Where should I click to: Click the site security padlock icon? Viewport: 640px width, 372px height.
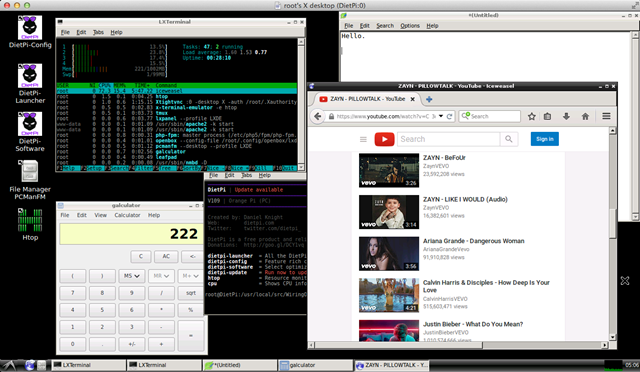tap(331, 116)
